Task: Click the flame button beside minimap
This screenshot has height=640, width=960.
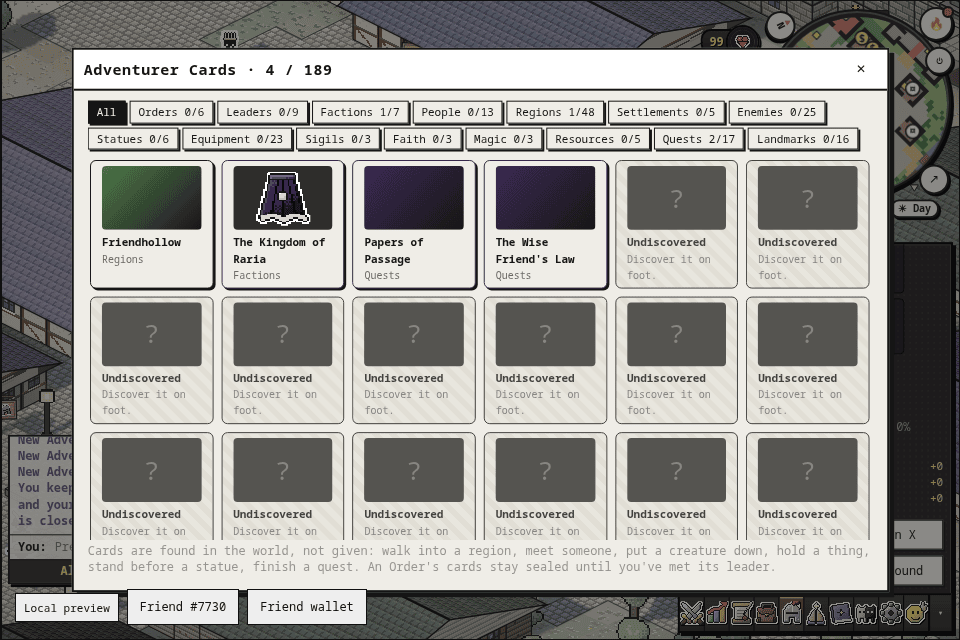Action: click(x=936, y=23)
